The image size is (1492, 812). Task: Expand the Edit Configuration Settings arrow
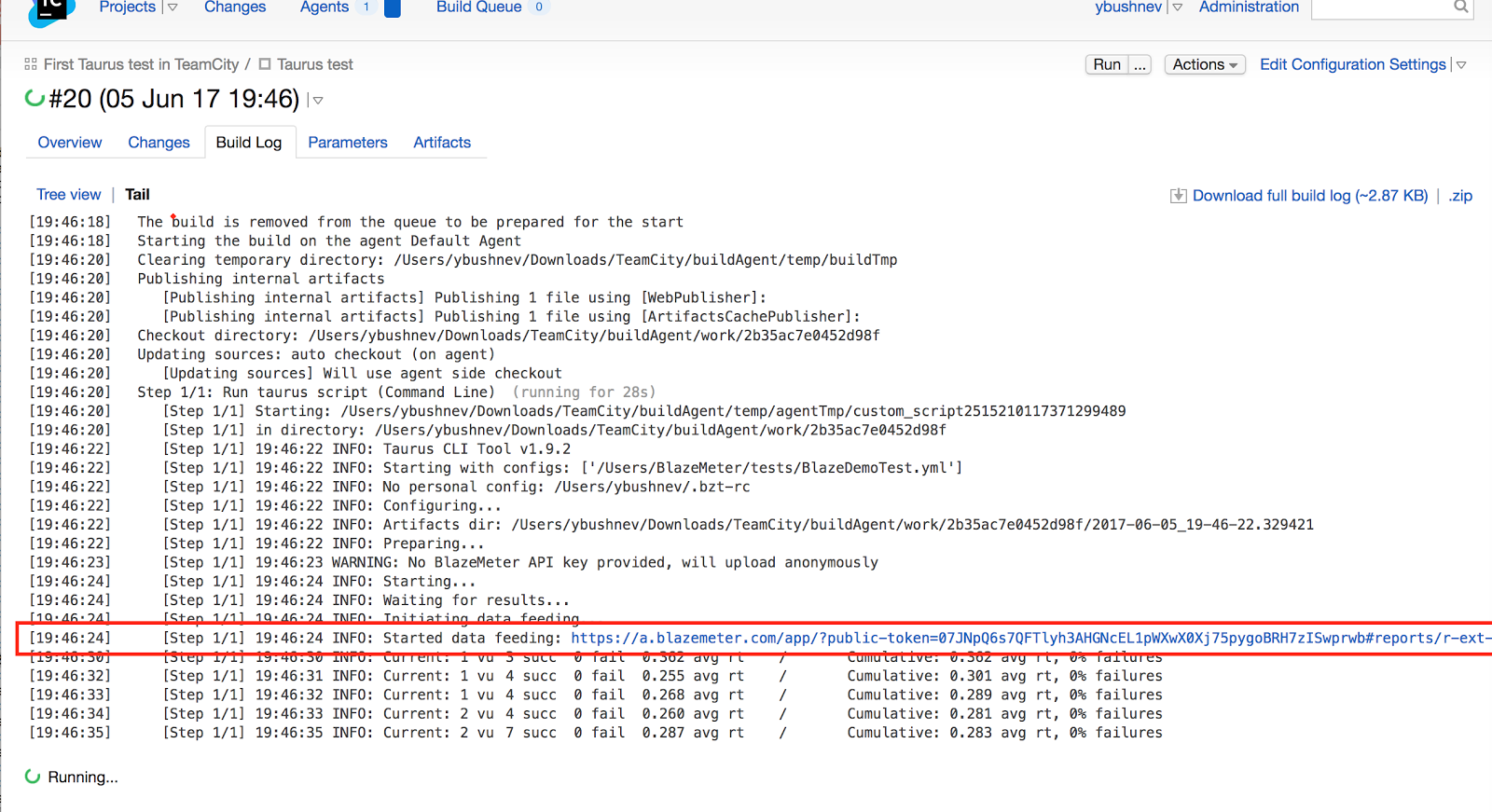(x=1461, y=65)
